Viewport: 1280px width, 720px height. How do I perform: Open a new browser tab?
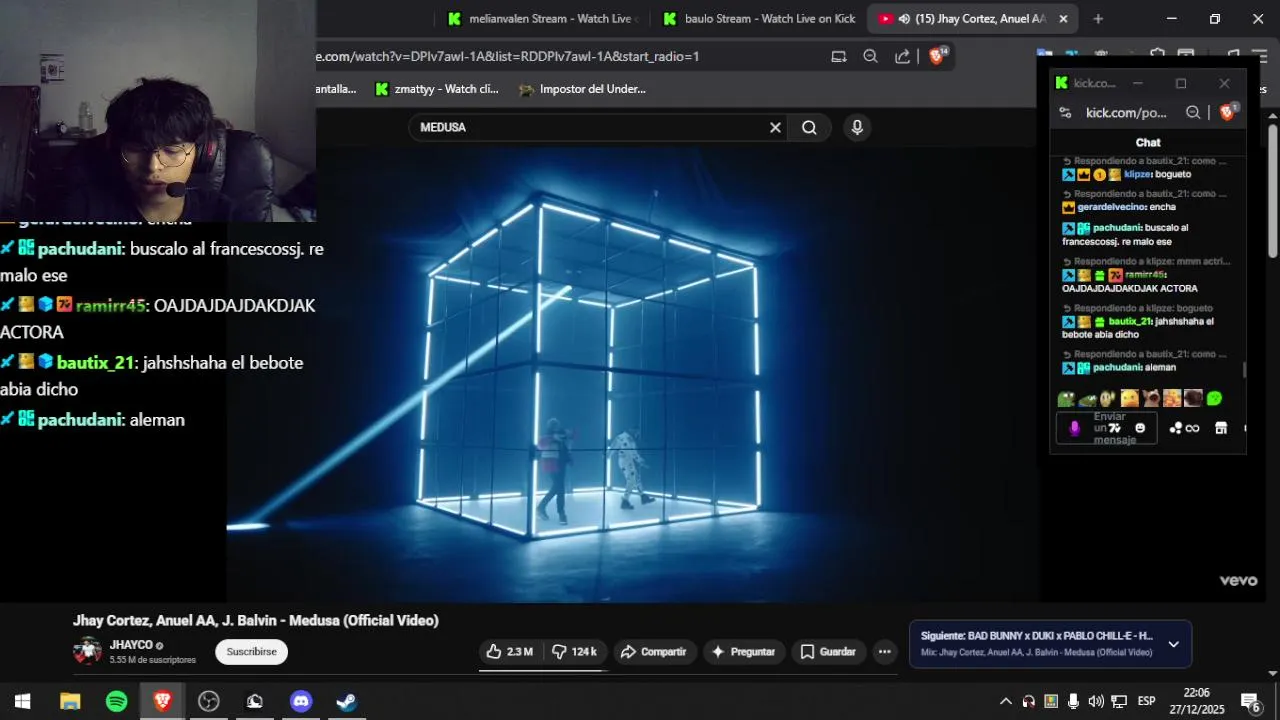pos(1098,19)
